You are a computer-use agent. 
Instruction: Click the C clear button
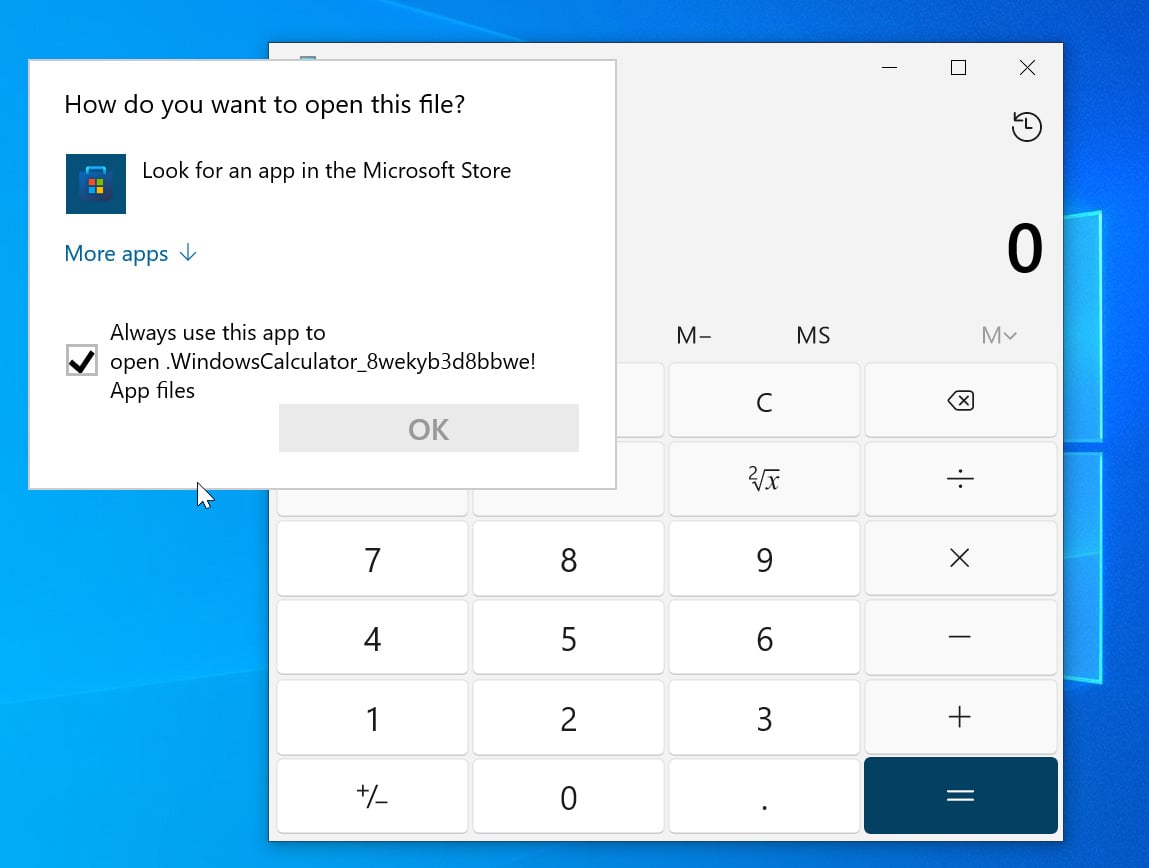coord(764,401)
